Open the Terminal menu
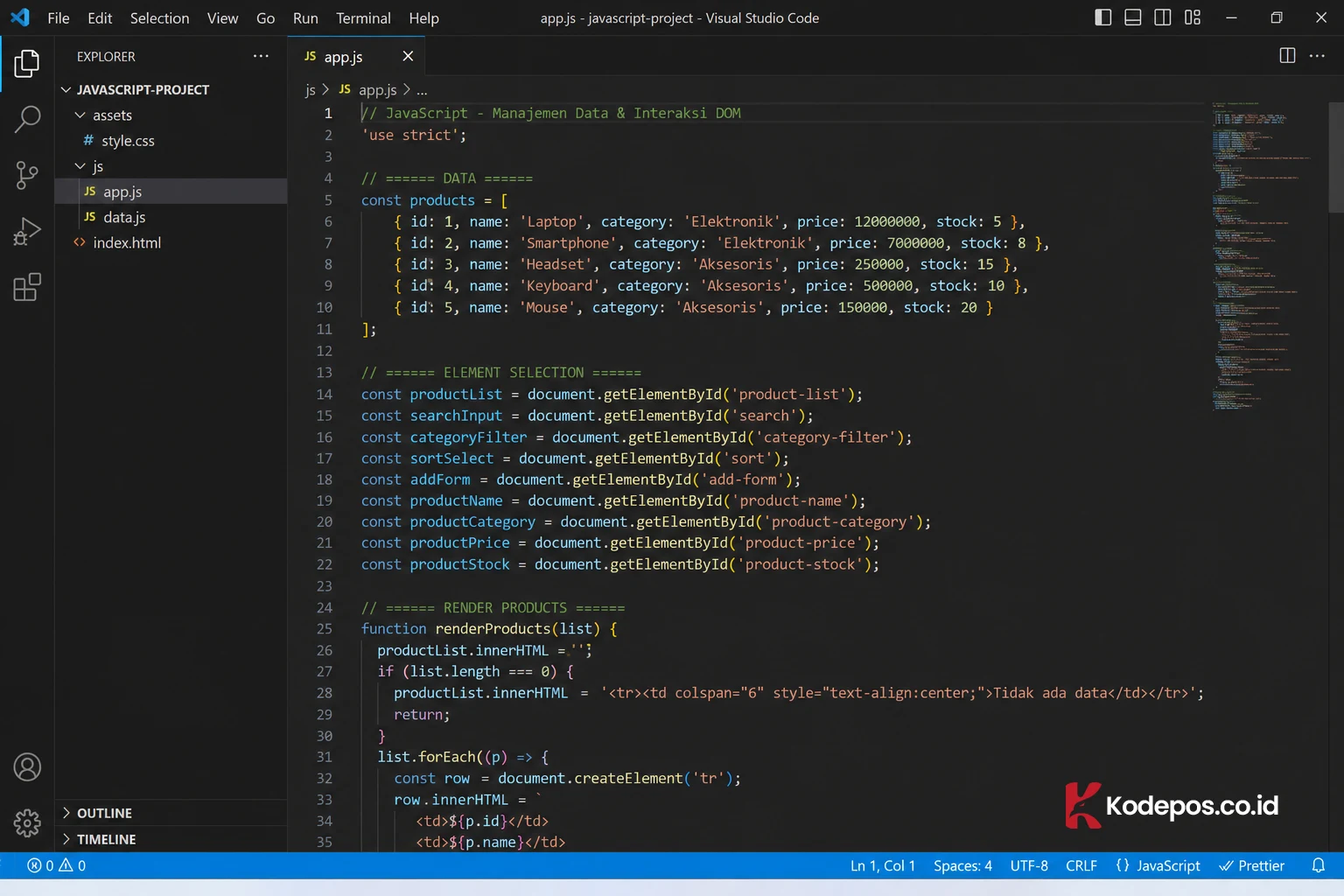The height and width of the screenshot is (896, 1344). pyautogui.click(x=363, y=17)
